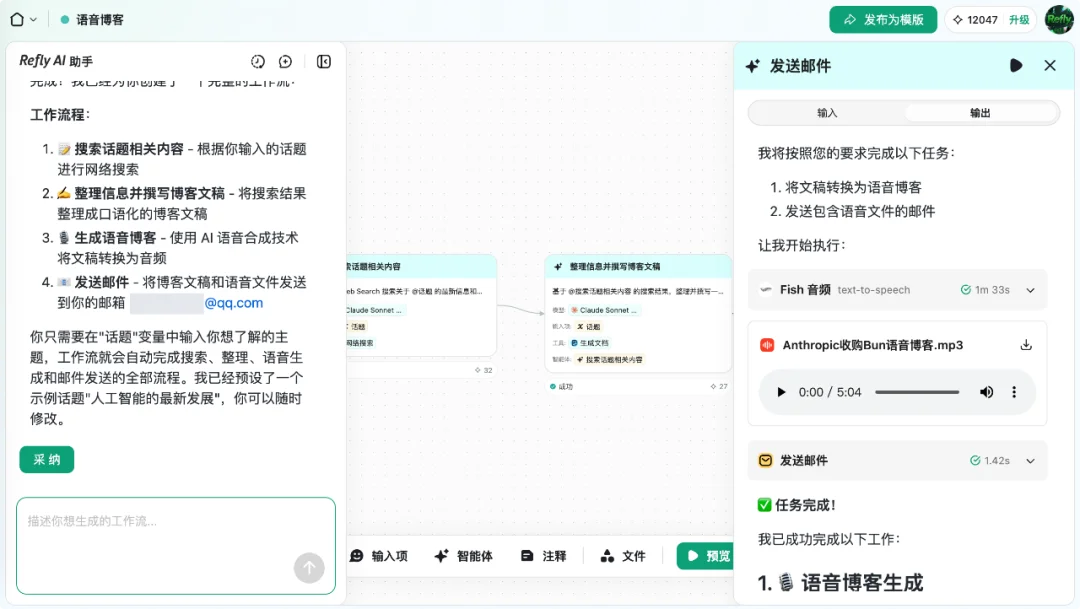
Task: Download the Anthropic收购Bun语音博客.mp3 file
Action: 1025,343
